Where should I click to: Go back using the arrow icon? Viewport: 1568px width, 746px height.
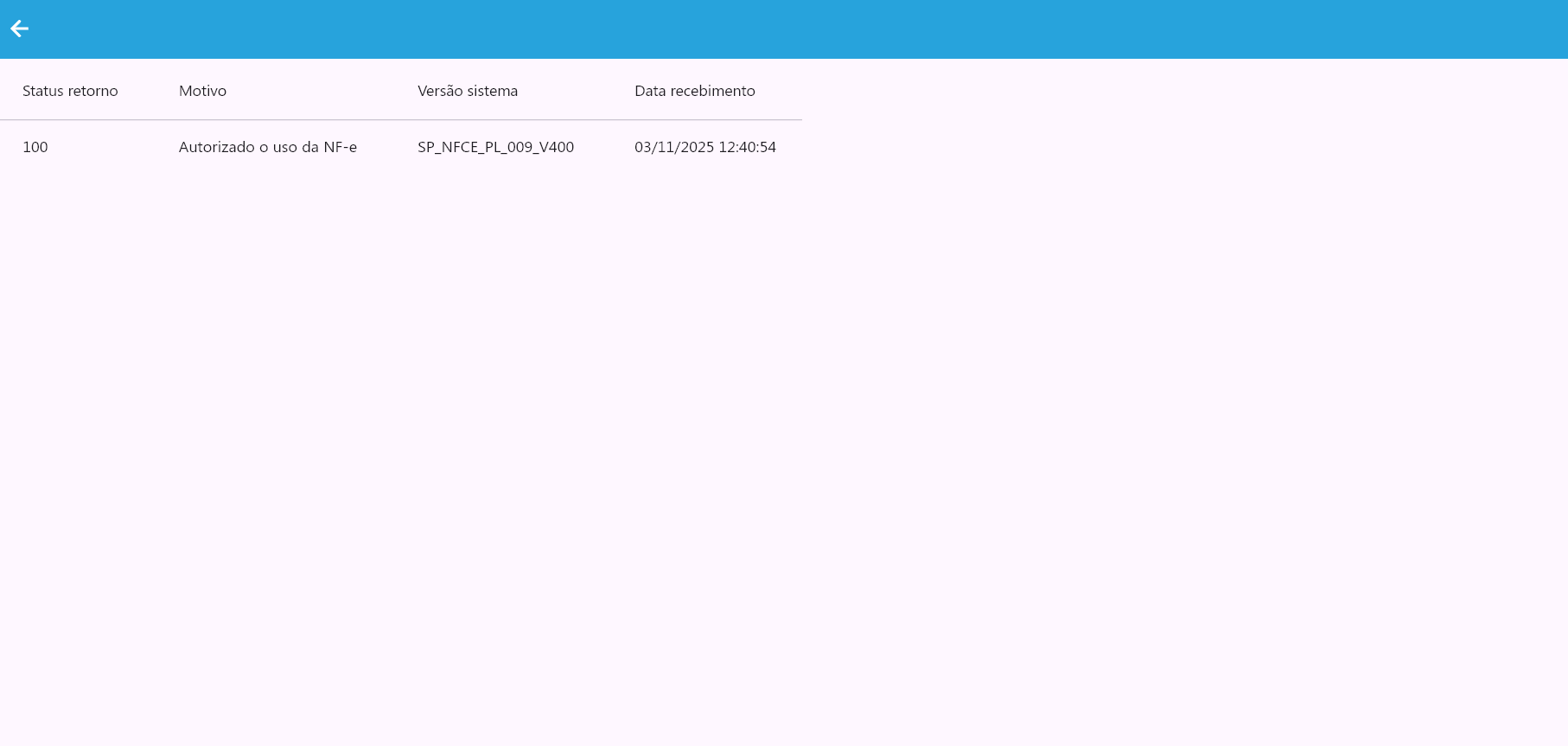[x=19, y=29]
